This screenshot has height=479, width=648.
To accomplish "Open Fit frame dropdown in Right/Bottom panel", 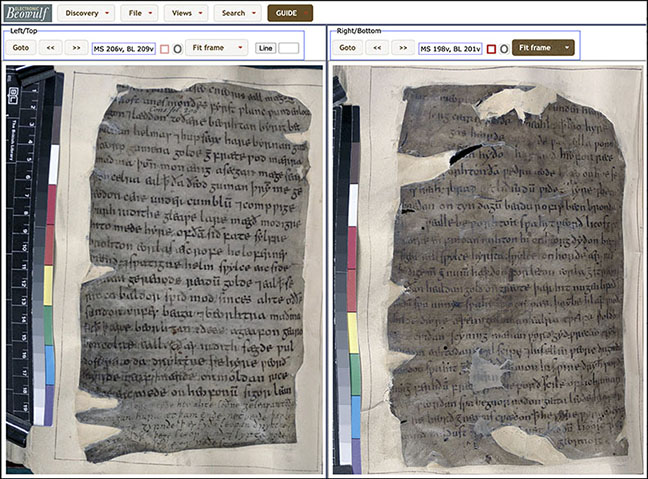I will 543,48.
